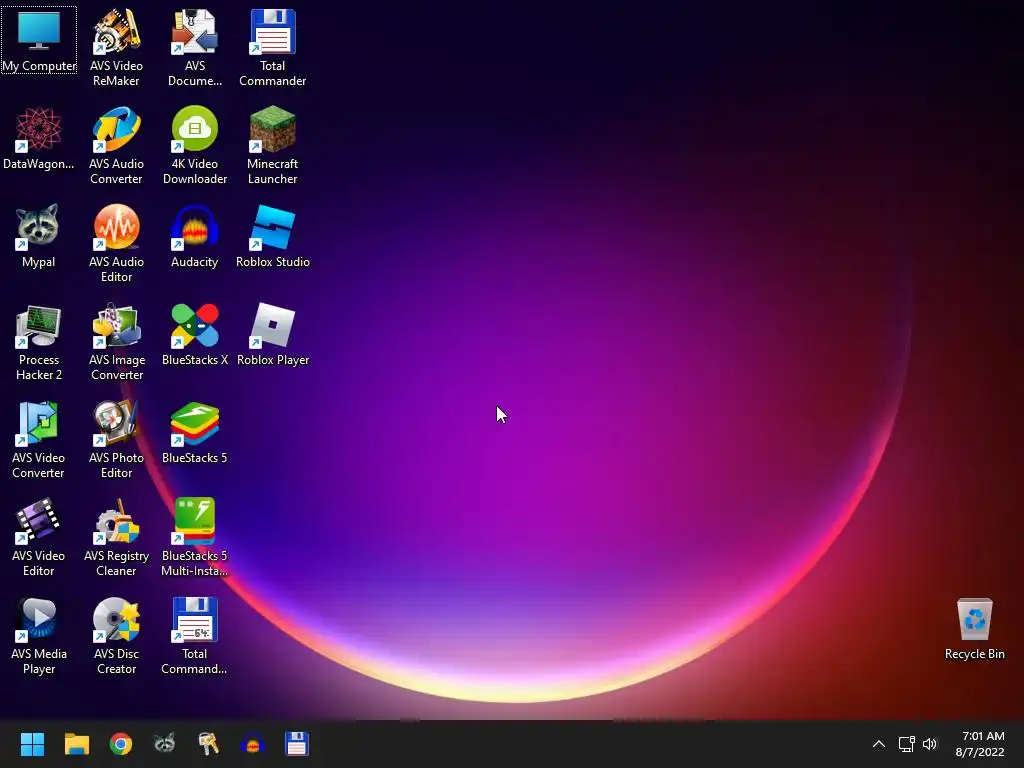Open the Windows Start menu
The height and width of the screenshot is (768, 1024).
tap(32, 744)
